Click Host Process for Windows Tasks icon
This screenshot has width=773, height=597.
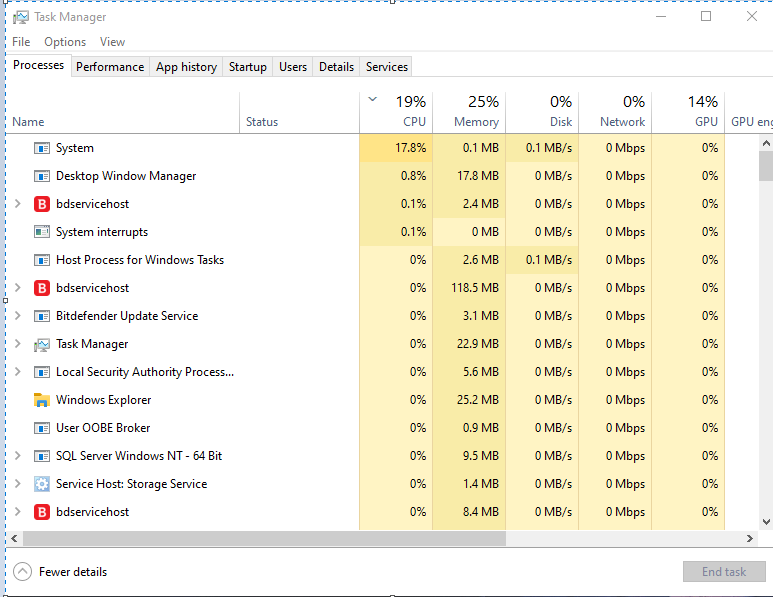click(x=42, y=260)
